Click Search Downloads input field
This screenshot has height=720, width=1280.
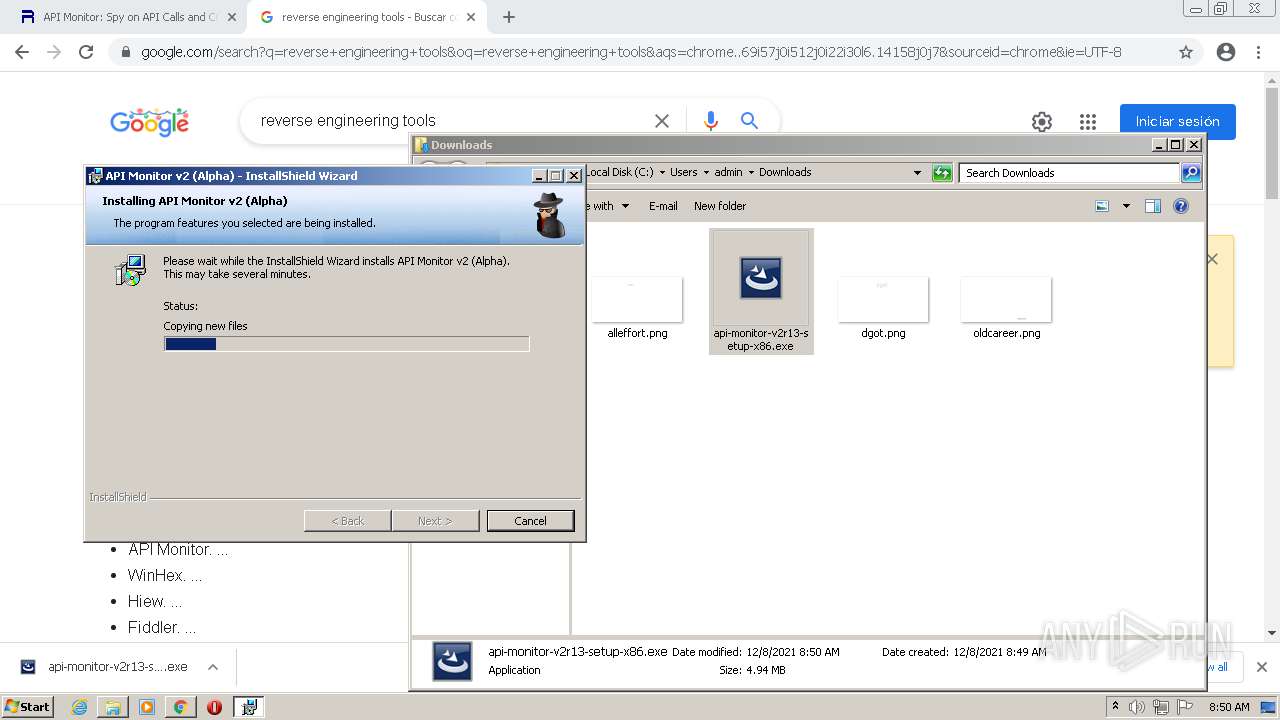1069,173
